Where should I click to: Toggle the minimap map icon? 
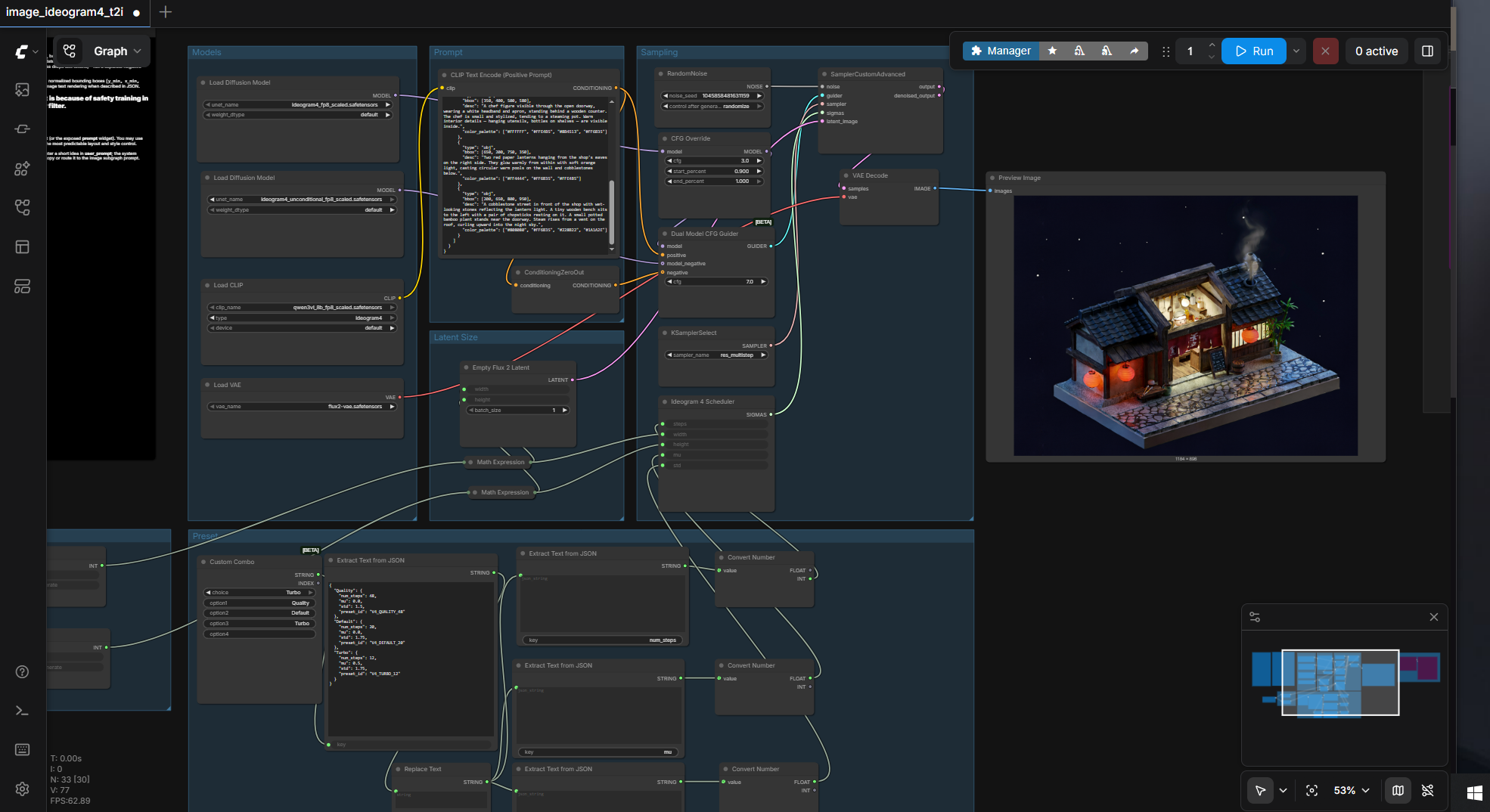pos(1398,790)
